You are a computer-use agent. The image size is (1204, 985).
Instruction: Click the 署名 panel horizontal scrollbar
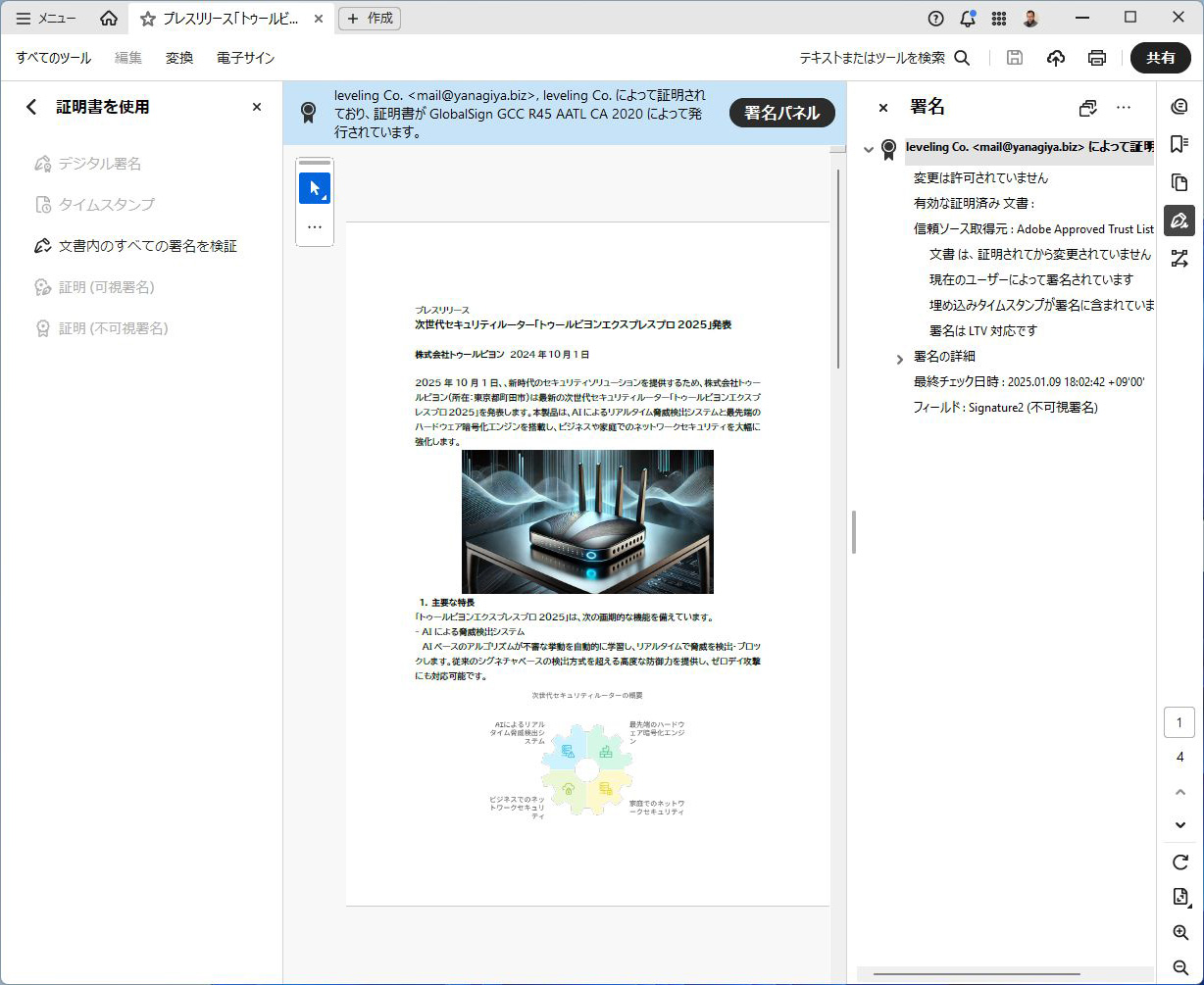[x=977, y=974]
